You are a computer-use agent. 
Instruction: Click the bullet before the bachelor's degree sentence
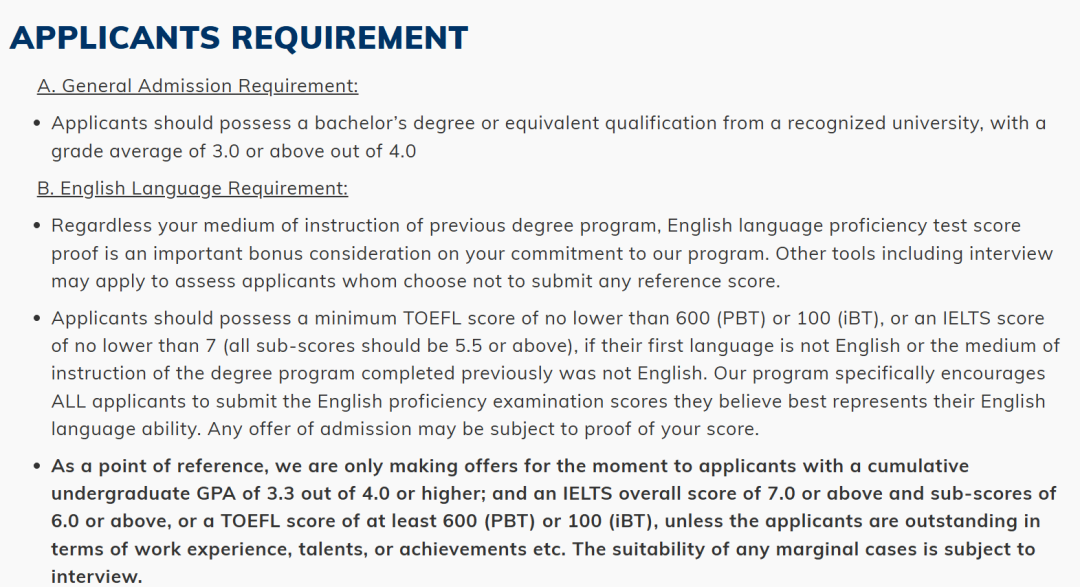coord(37,123)
